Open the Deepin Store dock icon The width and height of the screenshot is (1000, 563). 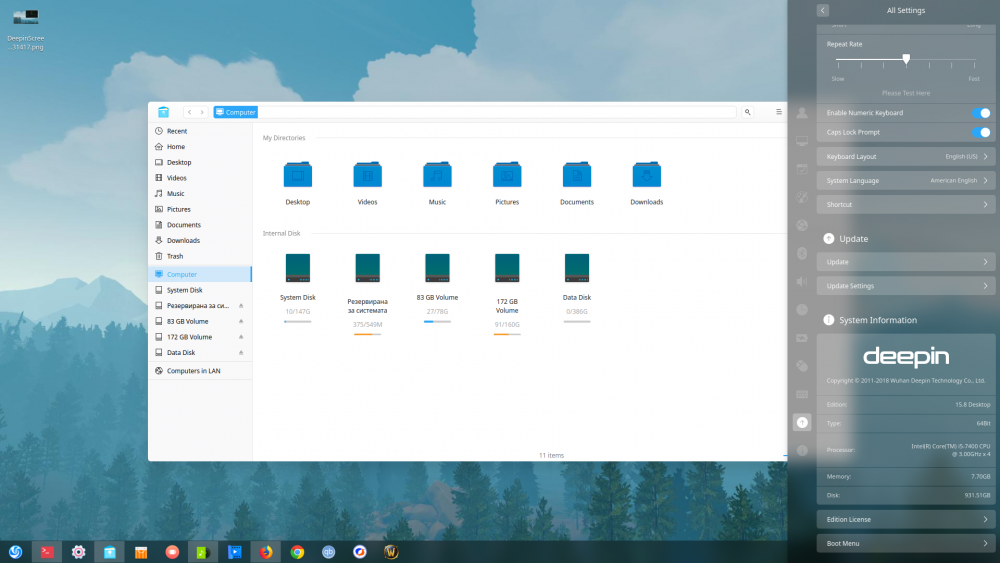(x=141, y=552)
